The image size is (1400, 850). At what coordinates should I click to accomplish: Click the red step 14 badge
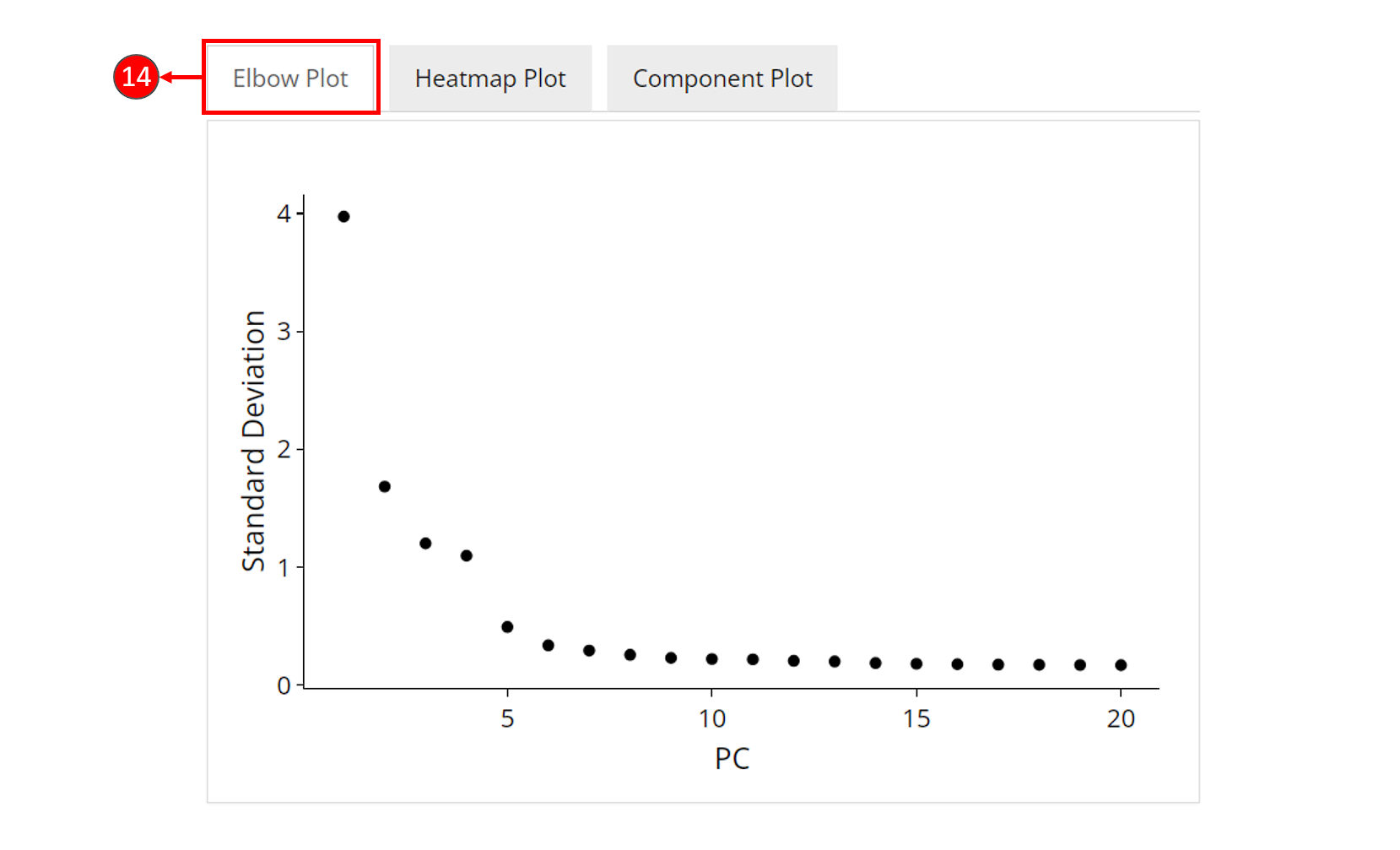coord(136,77)
